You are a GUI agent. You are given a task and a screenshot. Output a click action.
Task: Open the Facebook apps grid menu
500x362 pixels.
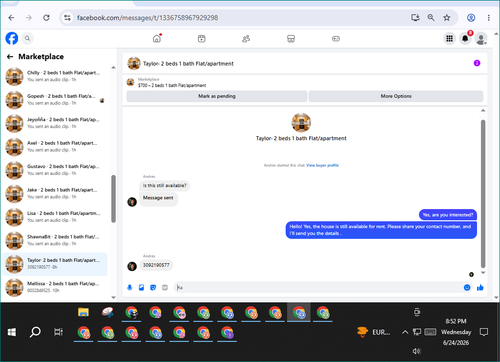tap(450, 39)
